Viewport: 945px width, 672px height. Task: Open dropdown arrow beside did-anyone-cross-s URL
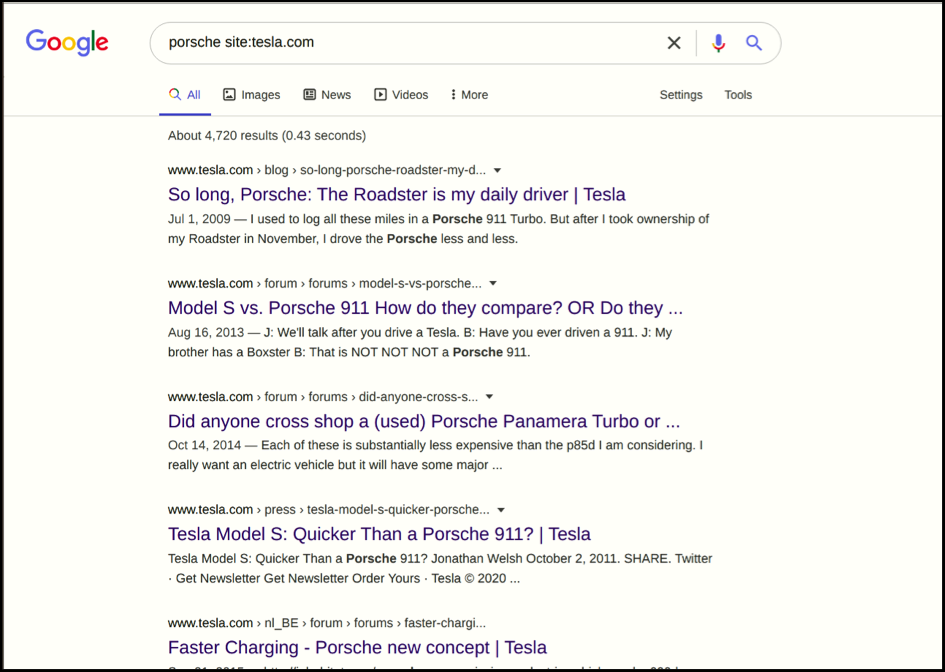tap(490, 397)
